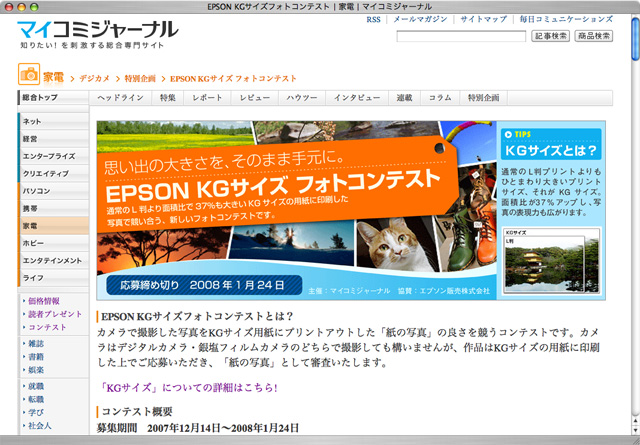Open the 「KGサイズ」についての詳細はこちら! link
This screenshot has width=640, height=445.
coord(189,387)
